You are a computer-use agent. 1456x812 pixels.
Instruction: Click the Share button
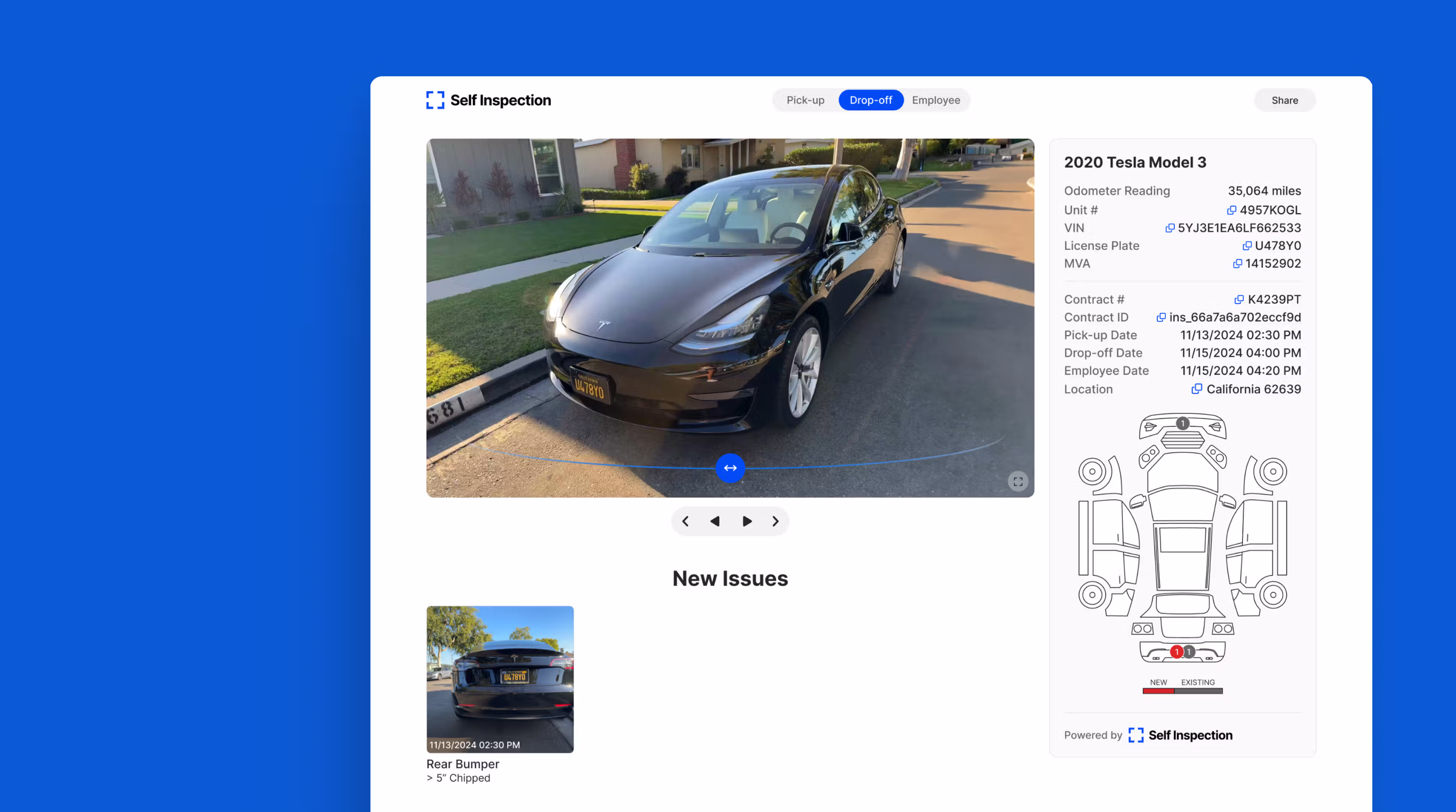click(1284, 101)
